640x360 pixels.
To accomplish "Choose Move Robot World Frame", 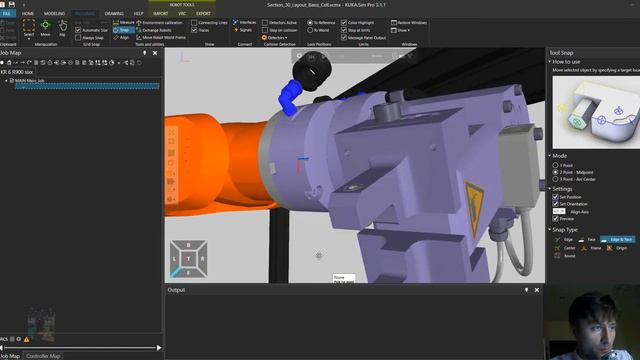I will (161, 38).
